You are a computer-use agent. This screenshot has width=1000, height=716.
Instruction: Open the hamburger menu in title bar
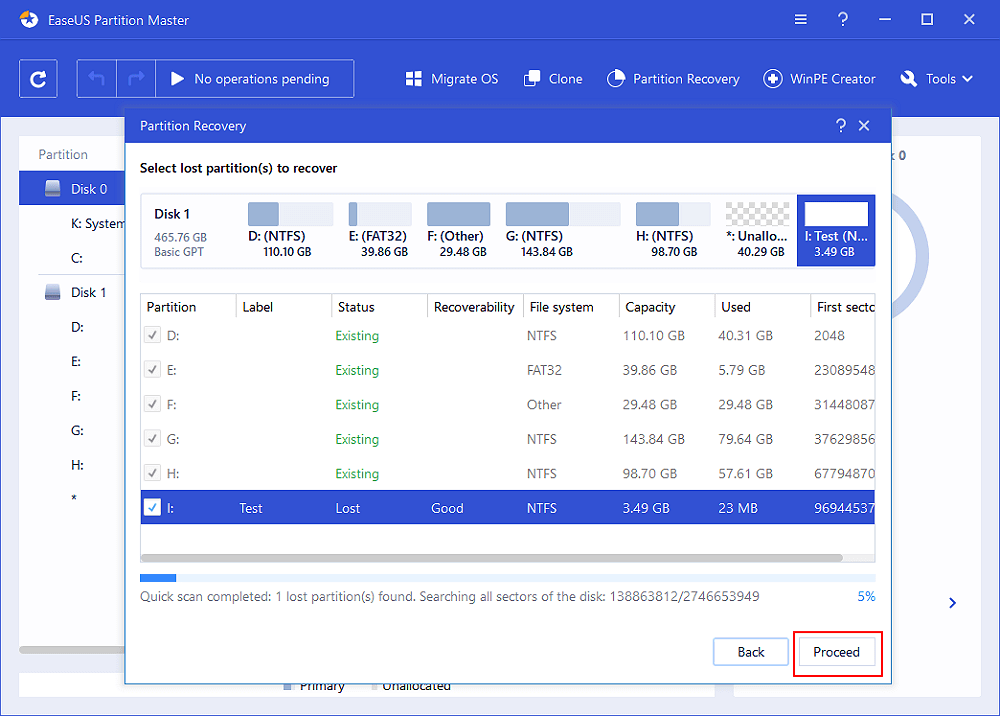click(800, 20)
